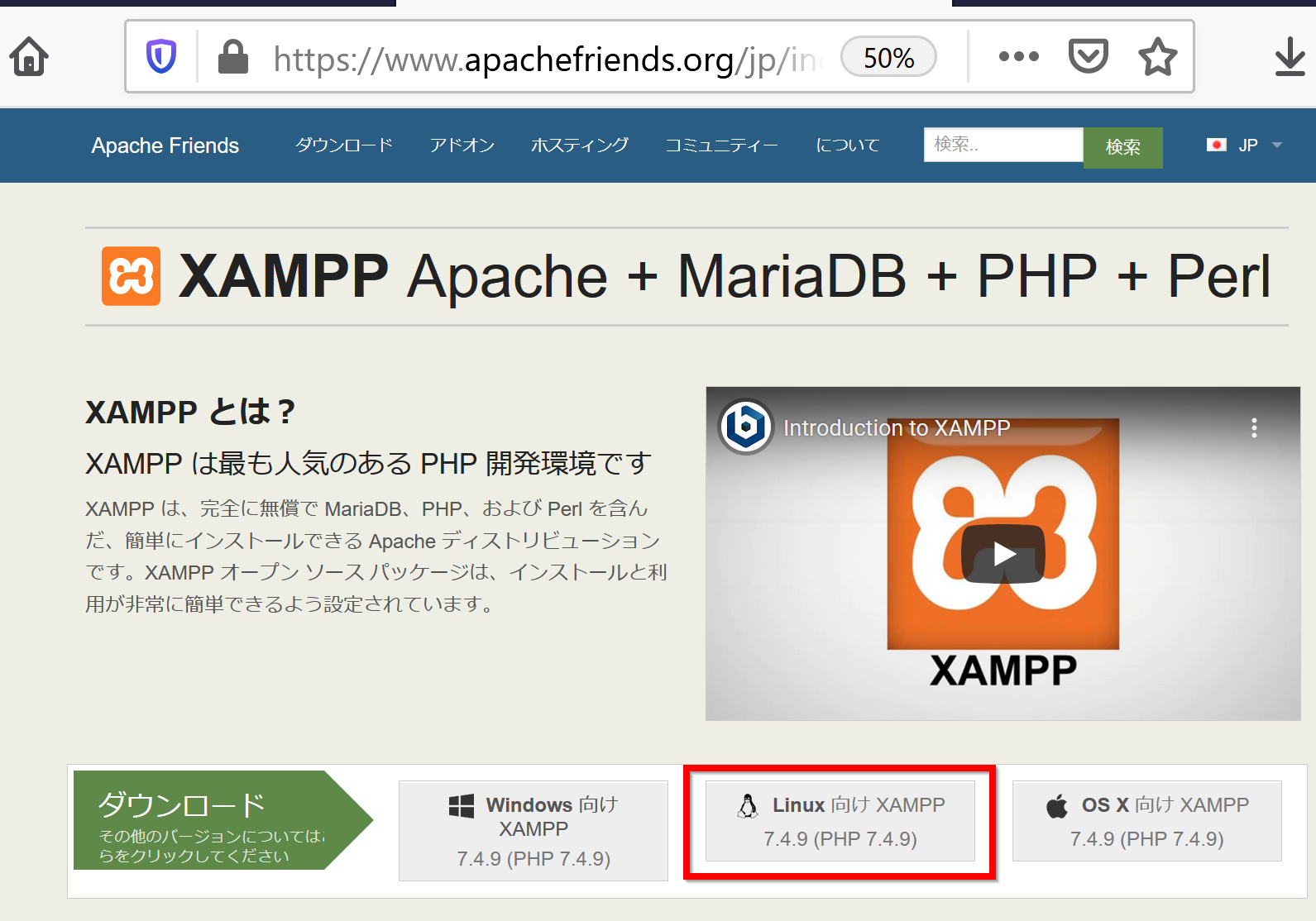Open the コミュニティー navigation item
Screen dimensions: 1316x921
pos(721,146)
